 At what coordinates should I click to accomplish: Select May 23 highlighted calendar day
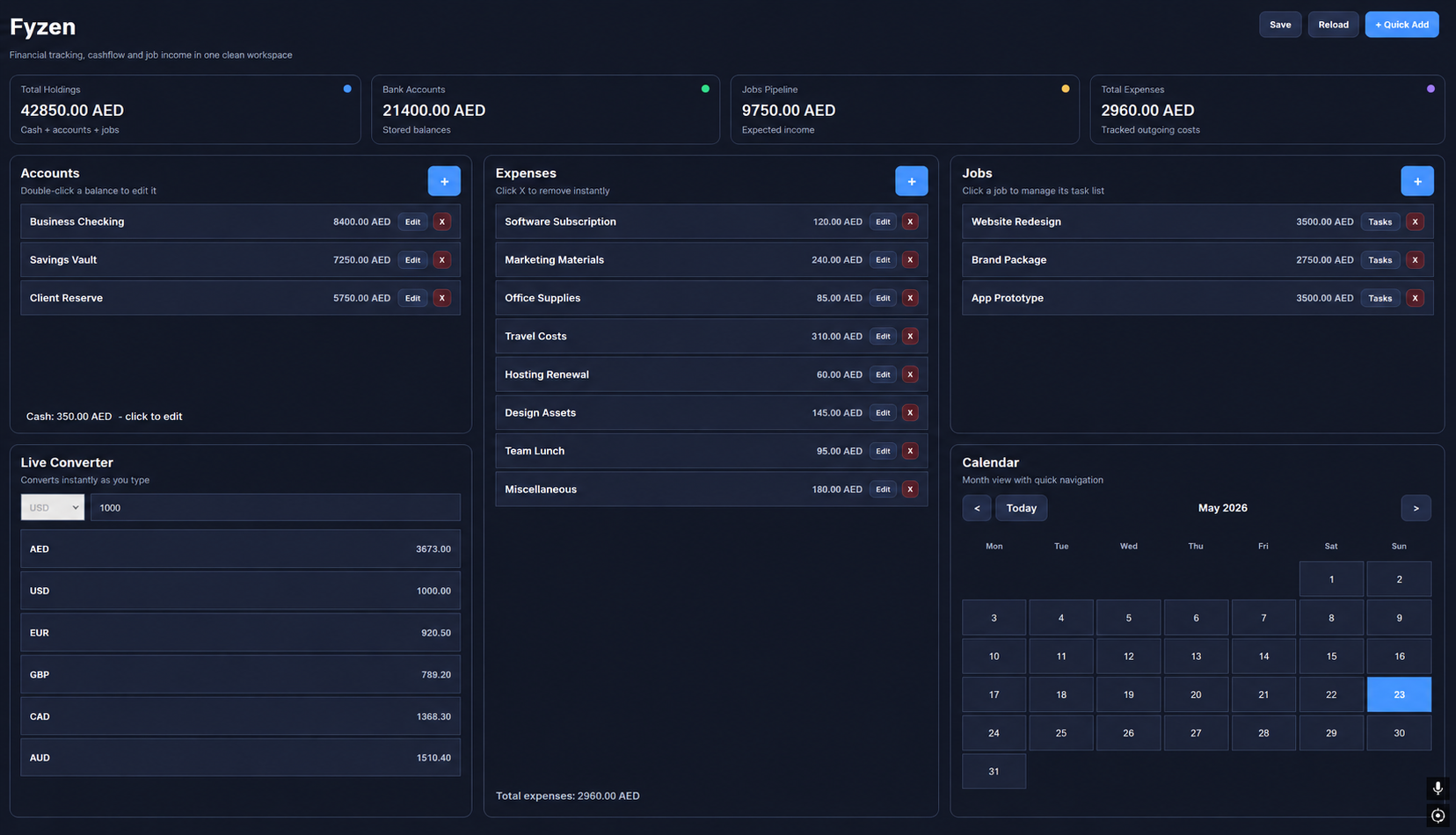pos(1399,694)
